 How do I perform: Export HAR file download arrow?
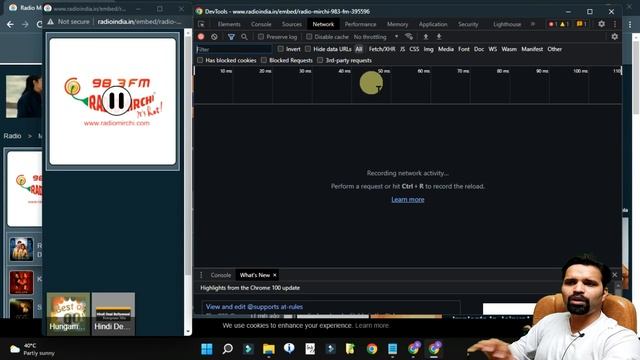pos(439,37)
